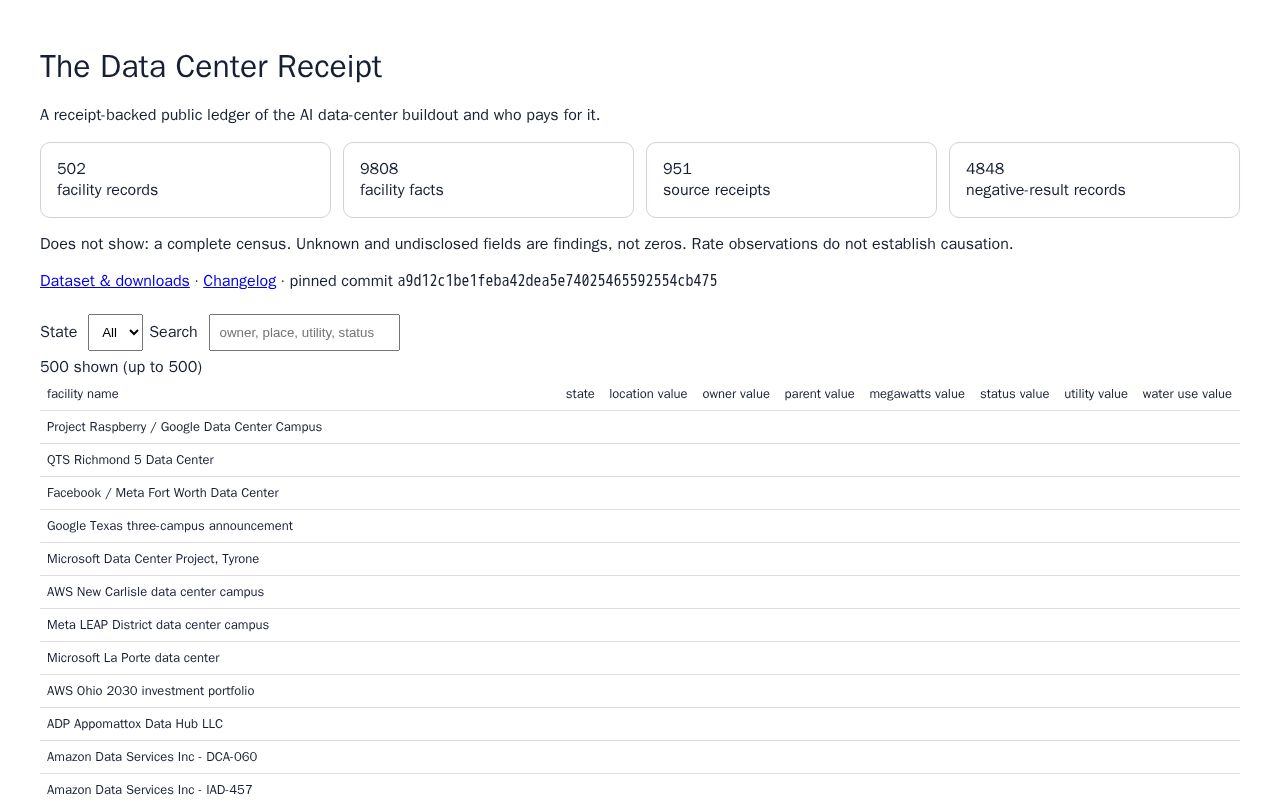Click The Data Center Receipt heading
This screenshot has height=800, width=1280.
(x=211, y=66)
